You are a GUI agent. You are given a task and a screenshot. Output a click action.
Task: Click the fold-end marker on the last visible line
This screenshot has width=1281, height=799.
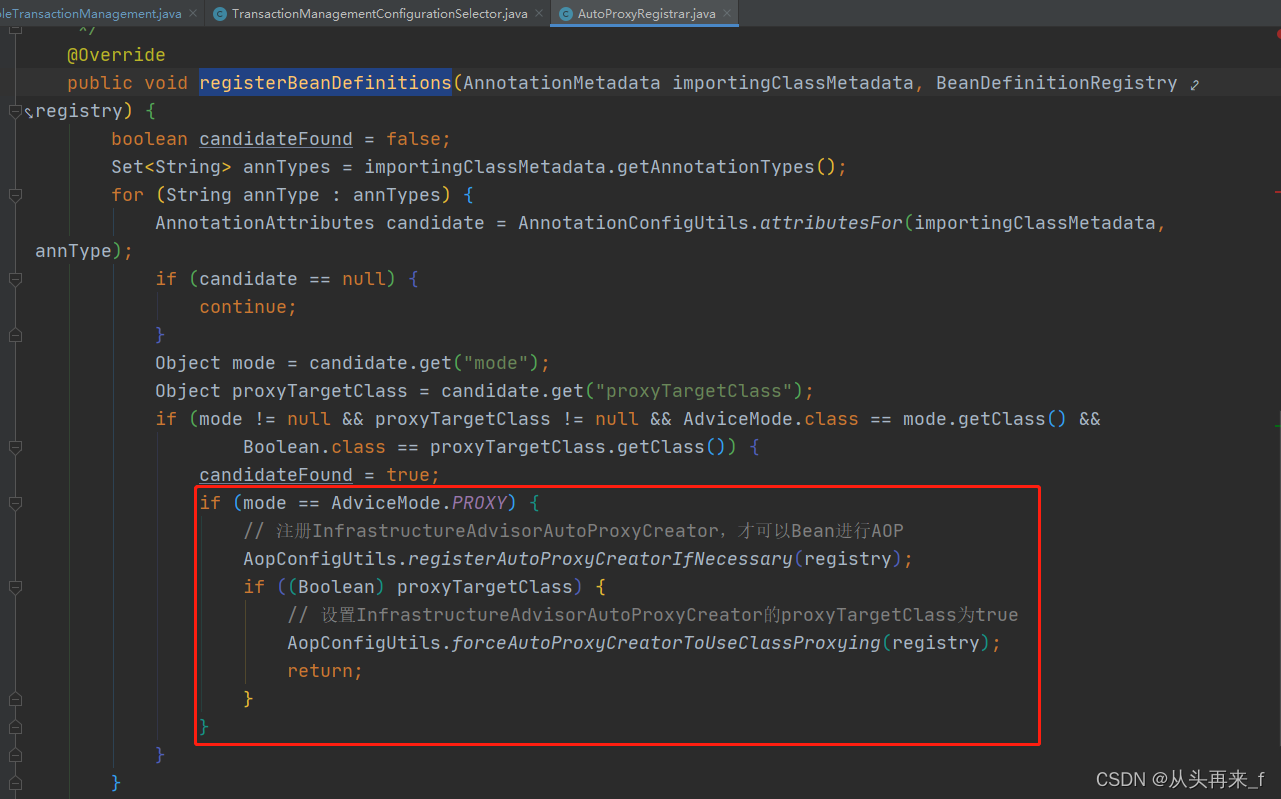15,782
